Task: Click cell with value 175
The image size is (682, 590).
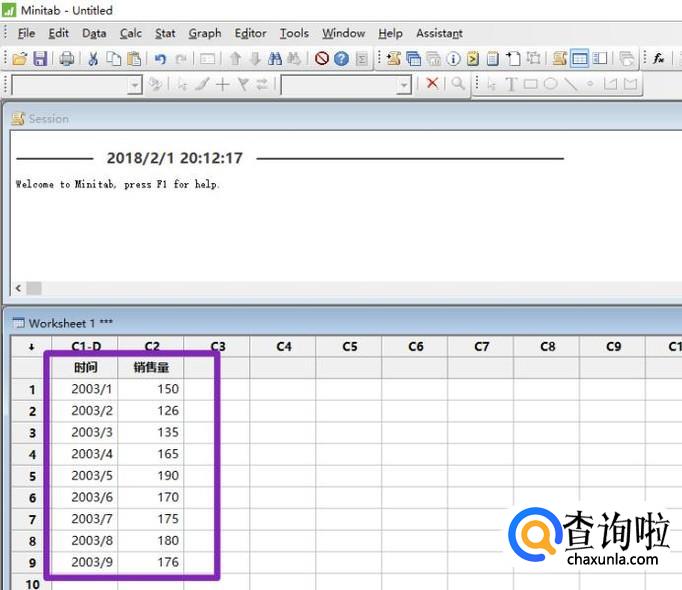Action: coord(151,519)
